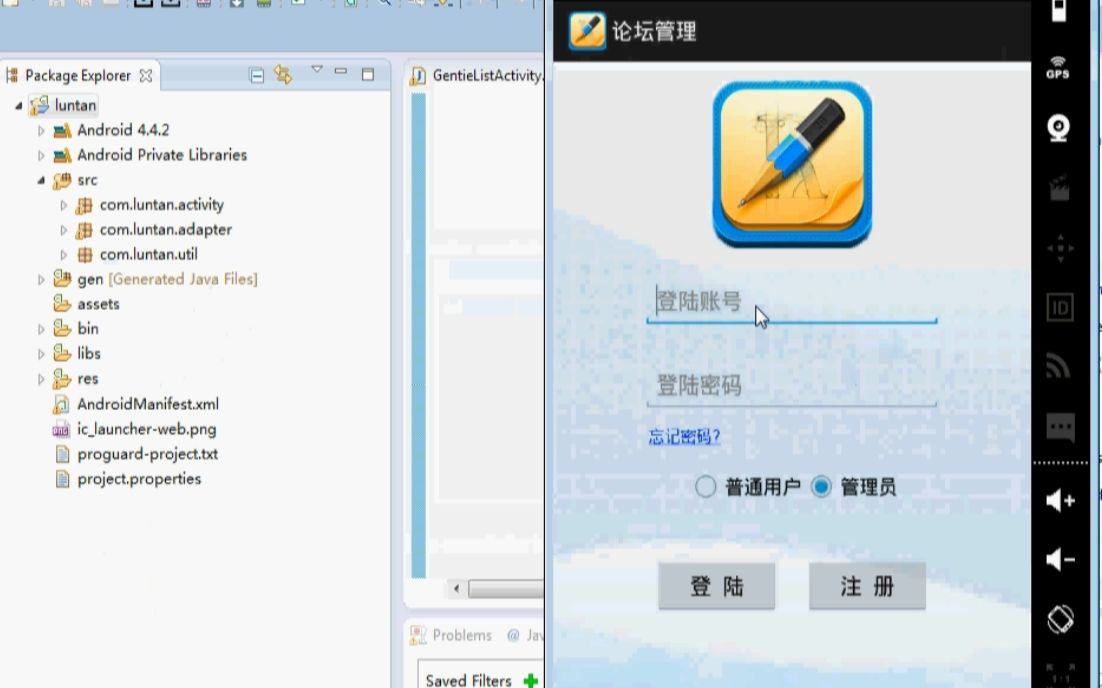Expand Android Private Libraries node

[x=41, y=155]
